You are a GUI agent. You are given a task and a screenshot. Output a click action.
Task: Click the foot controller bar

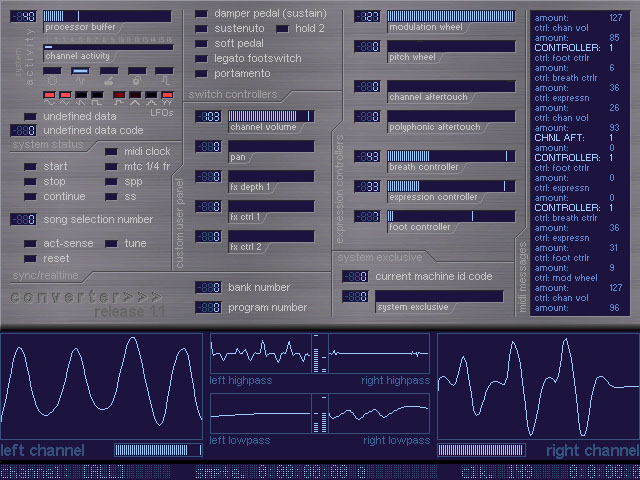tap(451, 216)
